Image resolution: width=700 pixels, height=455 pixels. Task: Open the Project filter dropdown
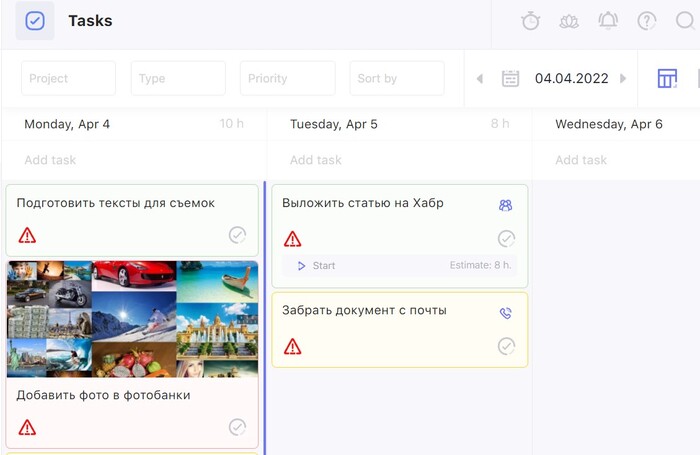68,78
